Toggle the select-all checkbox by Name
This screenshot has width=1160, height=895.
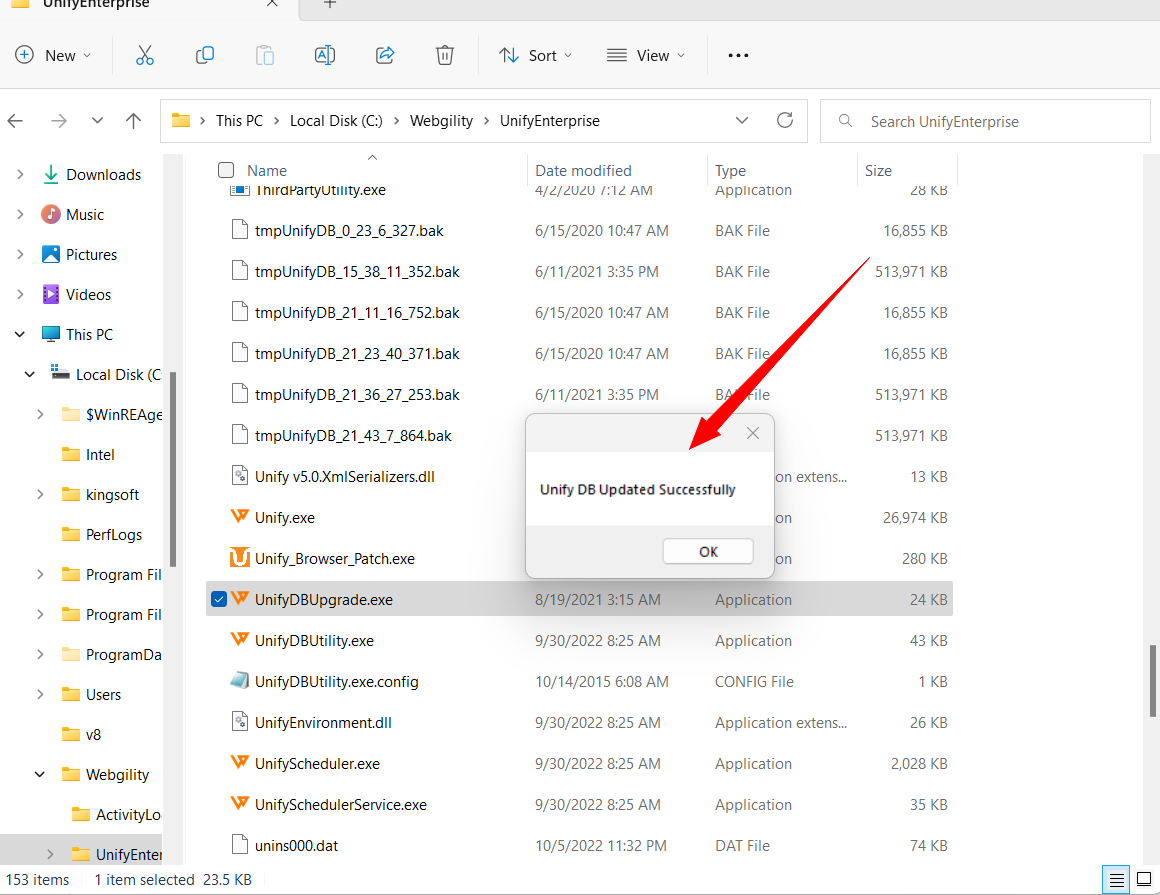coord(226,170)
